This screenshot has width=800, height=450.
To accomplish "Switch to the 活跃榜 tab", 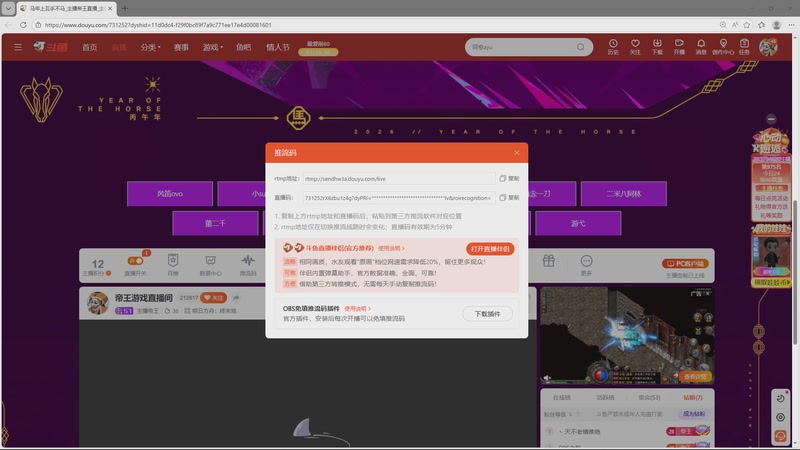I will pyautogui.click(x=605, y=397).
